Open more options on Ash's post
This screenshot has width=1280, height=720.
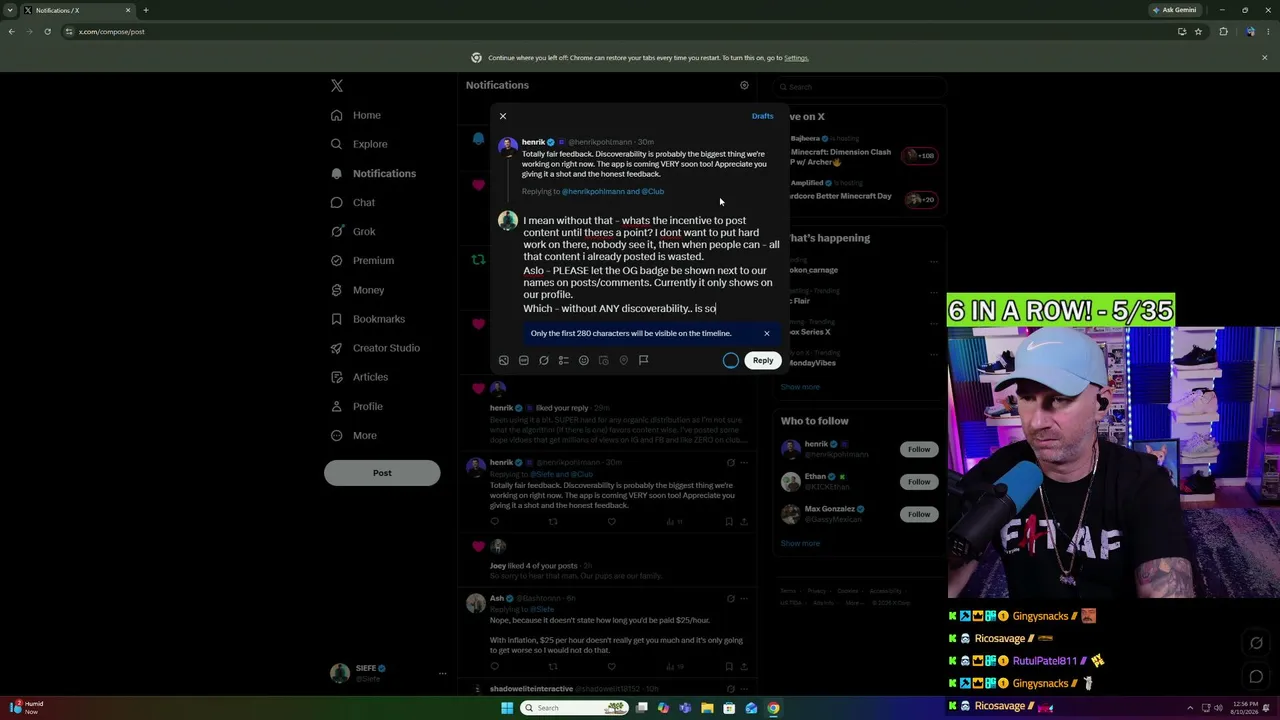pyautogui.click(x=744, y=598)
